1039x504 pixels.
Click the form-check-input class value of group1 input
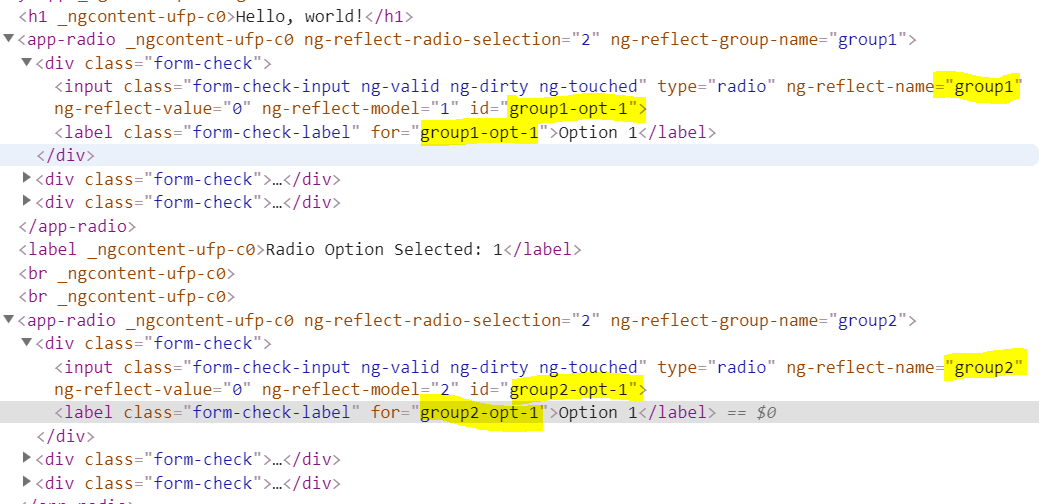coord(272,86)
